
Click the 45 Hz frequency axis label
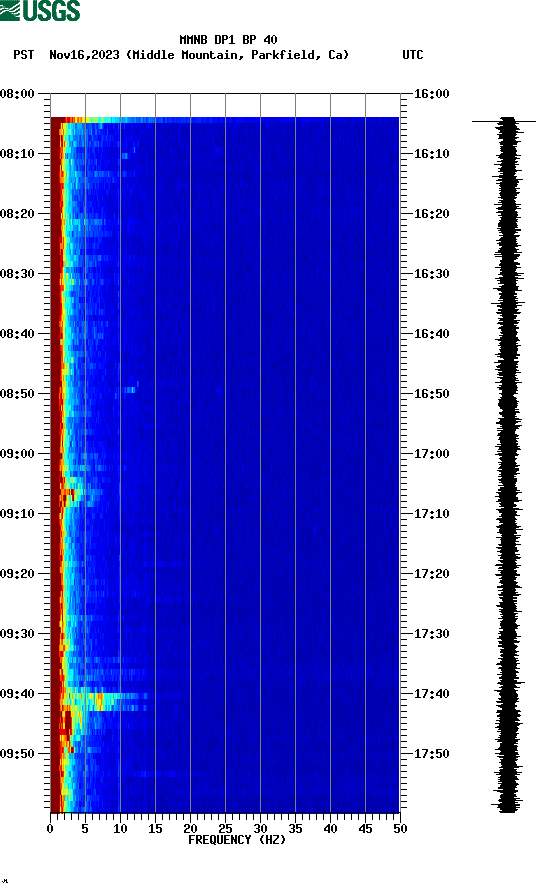365,829
